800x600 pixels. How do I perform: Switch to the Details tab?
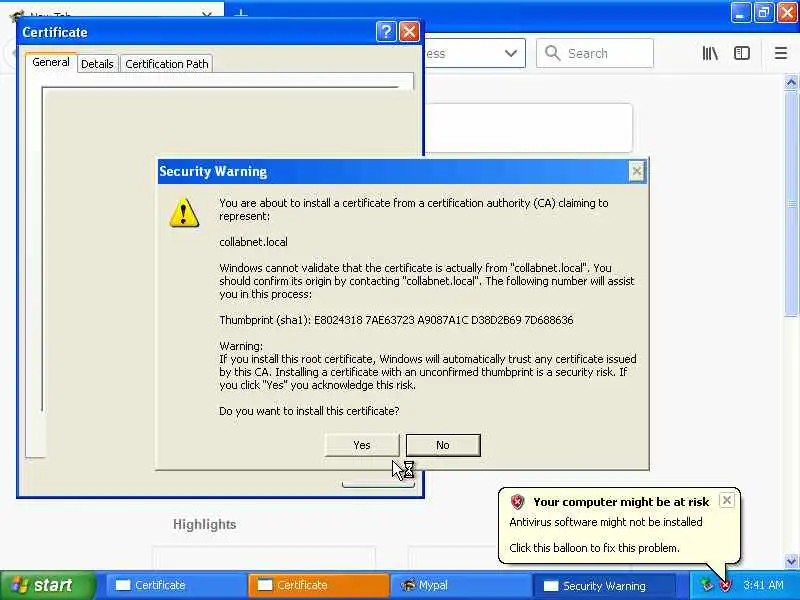tap(97, 64)
